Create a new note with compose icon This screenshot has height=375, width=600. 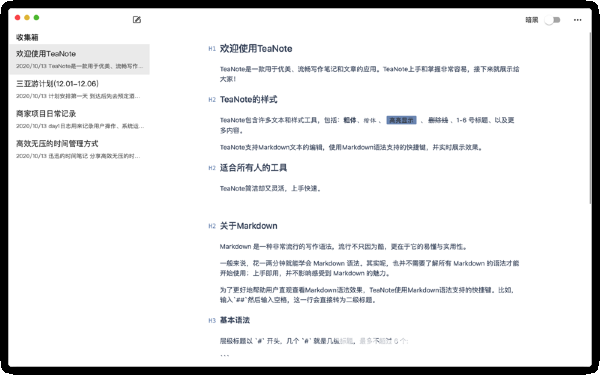(137, 20)
